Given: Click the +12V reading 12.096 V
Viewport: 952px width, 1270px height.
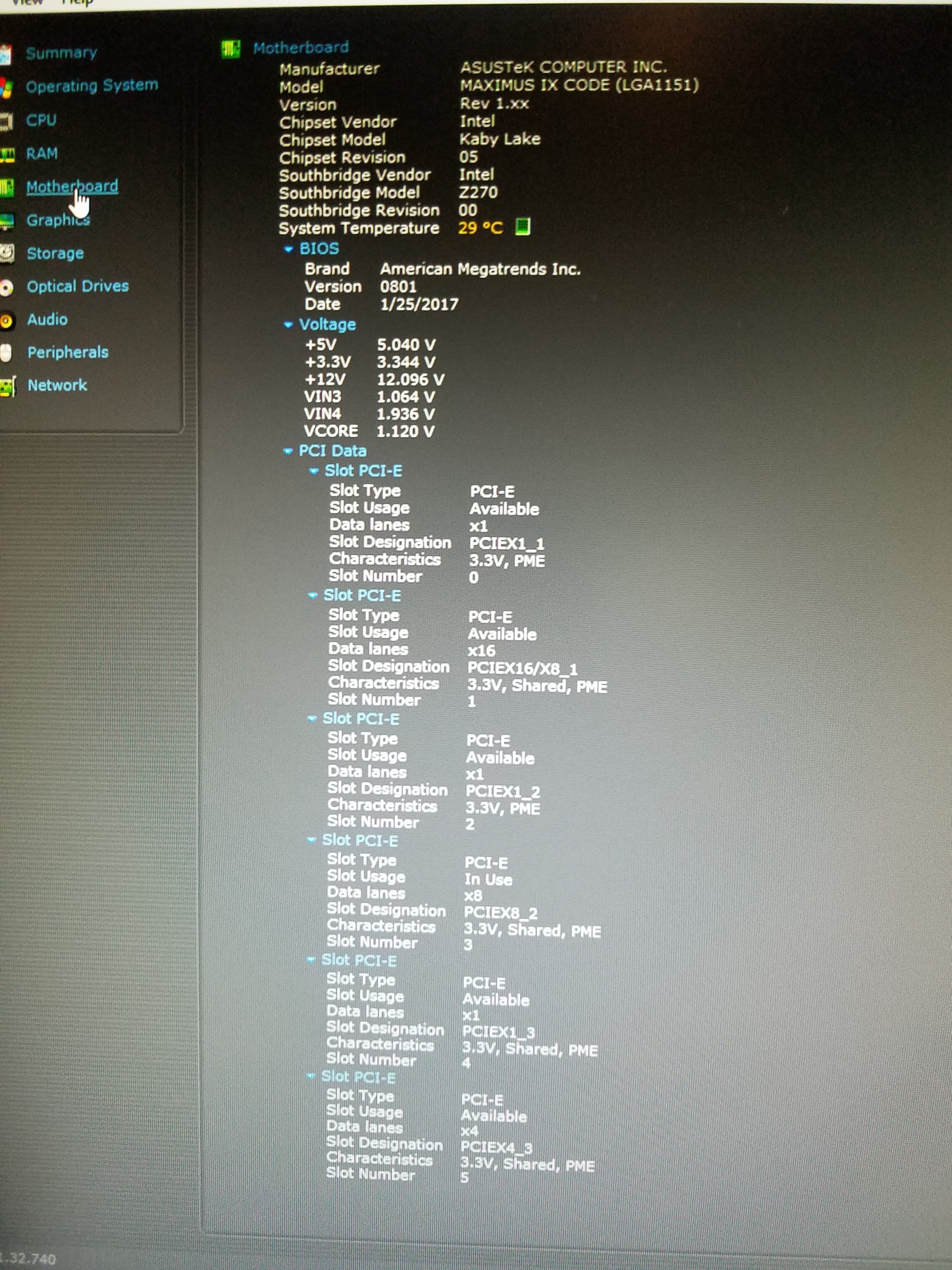Looking at the screenshot, I should (410, 380).
